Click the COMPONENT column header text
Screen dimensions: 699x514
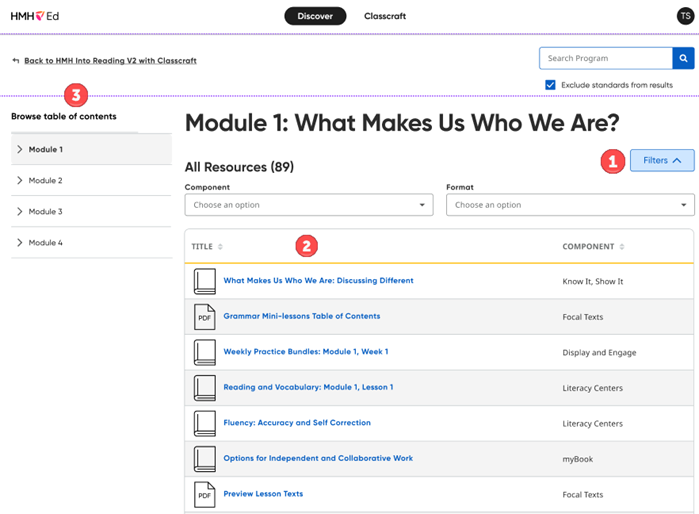tap(588, 247)
